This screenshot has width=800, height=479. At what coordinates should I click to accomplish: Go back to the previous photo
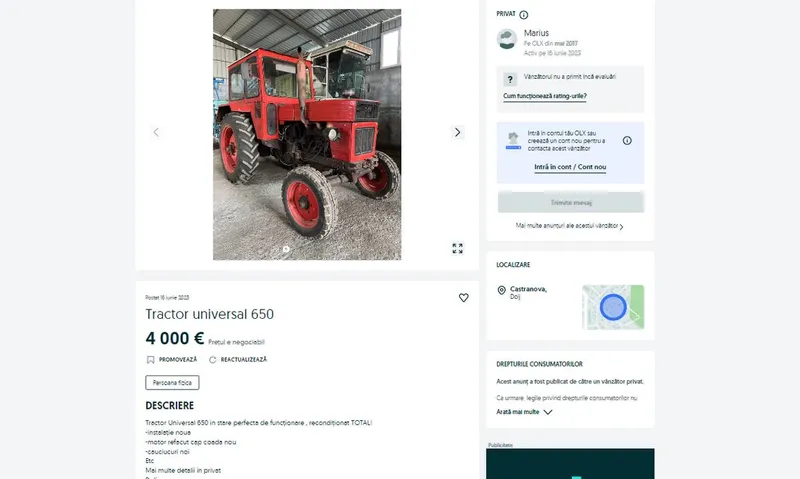tap(156, 133)
